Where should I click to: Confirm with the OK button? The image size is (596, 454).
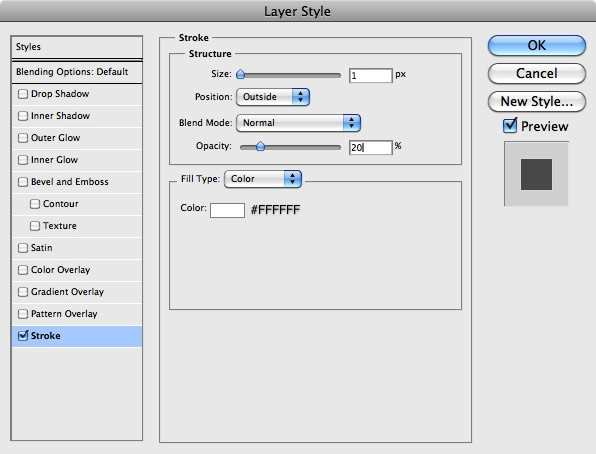537,46
